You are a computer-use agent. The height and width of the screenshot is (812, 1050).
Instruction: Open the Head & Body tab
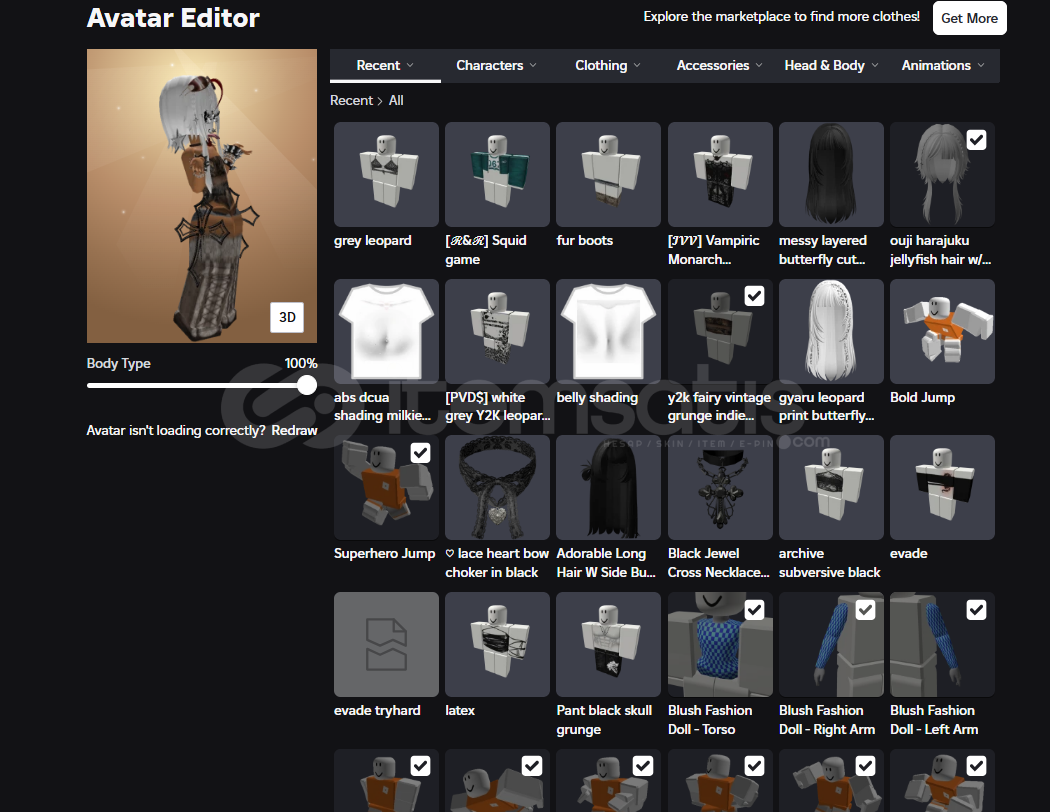831,66
